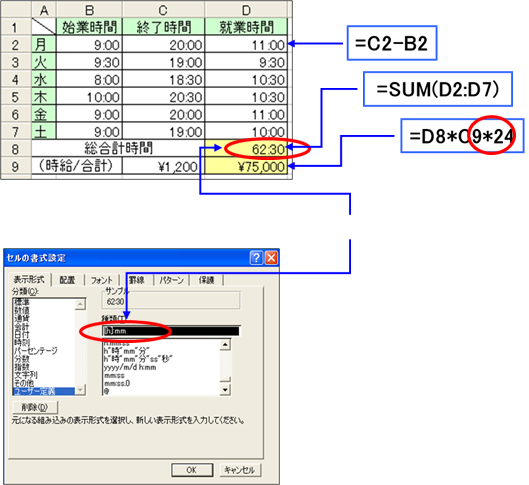
Task: Switch to the 配置 tab
Action: [67, 280]
